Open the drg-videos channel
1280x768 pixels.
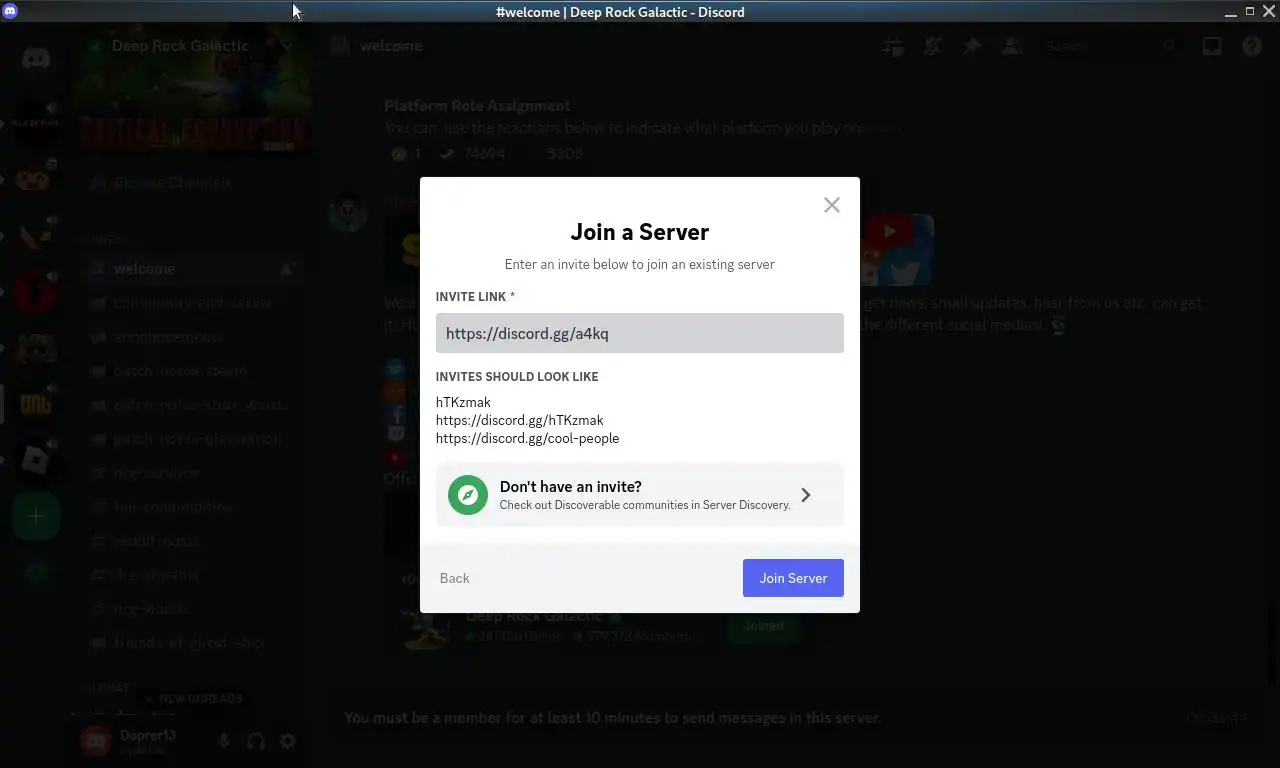(x=192, y=609)
